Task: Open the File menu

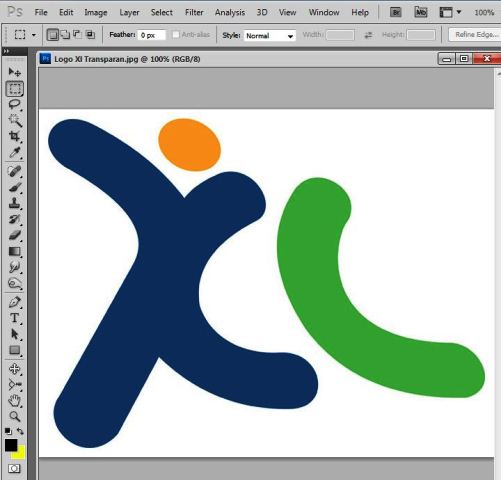Action: tap(41, 12)
